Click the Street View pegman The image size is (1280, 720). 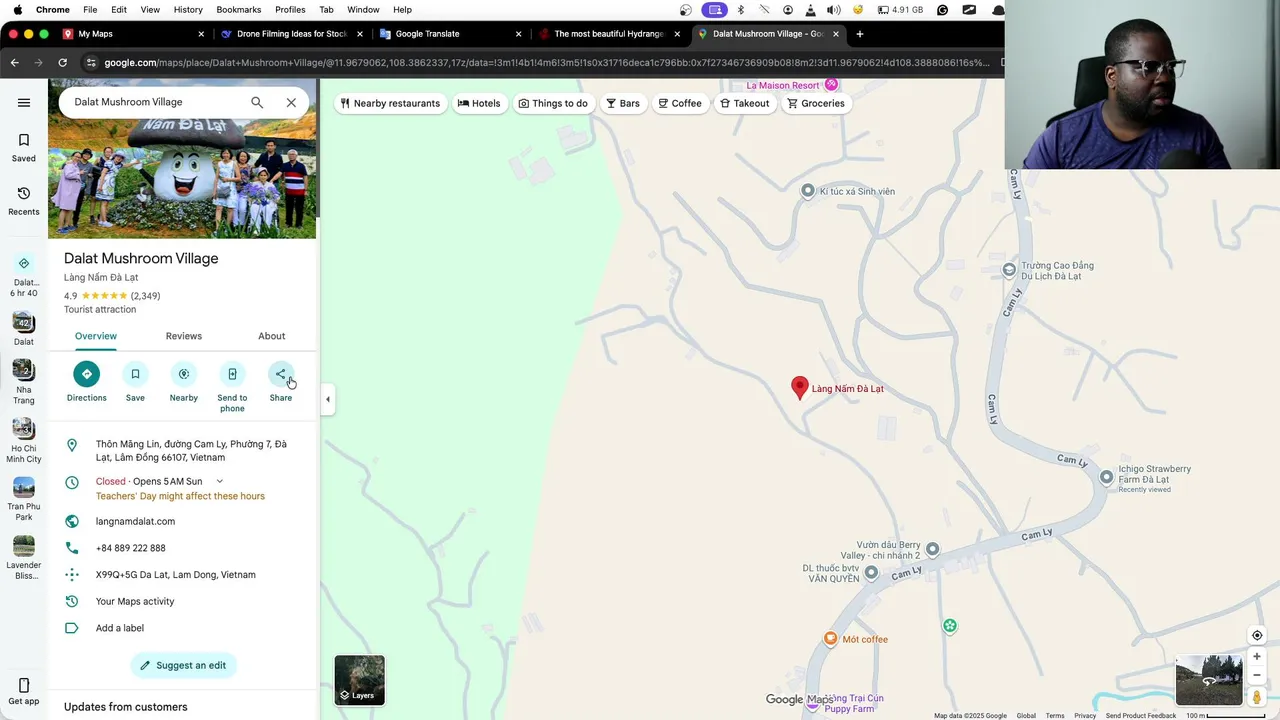tap(1257, 697)
